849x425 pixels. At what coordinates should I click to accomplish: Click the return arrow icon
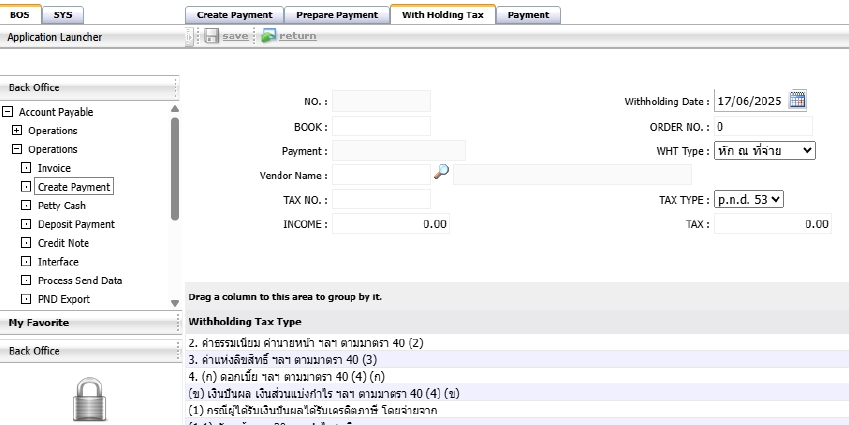coord(268,36)
